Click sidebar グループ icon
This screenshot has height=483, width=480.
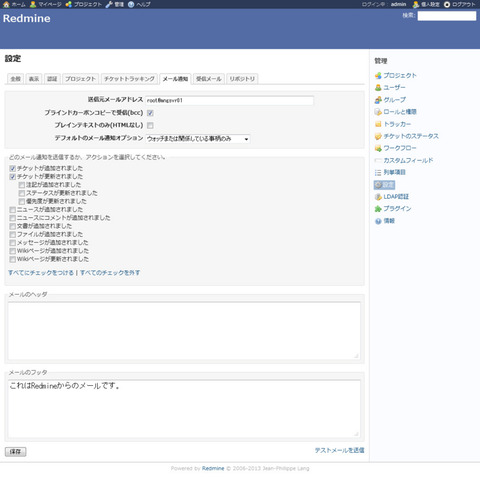pos(378,100)
